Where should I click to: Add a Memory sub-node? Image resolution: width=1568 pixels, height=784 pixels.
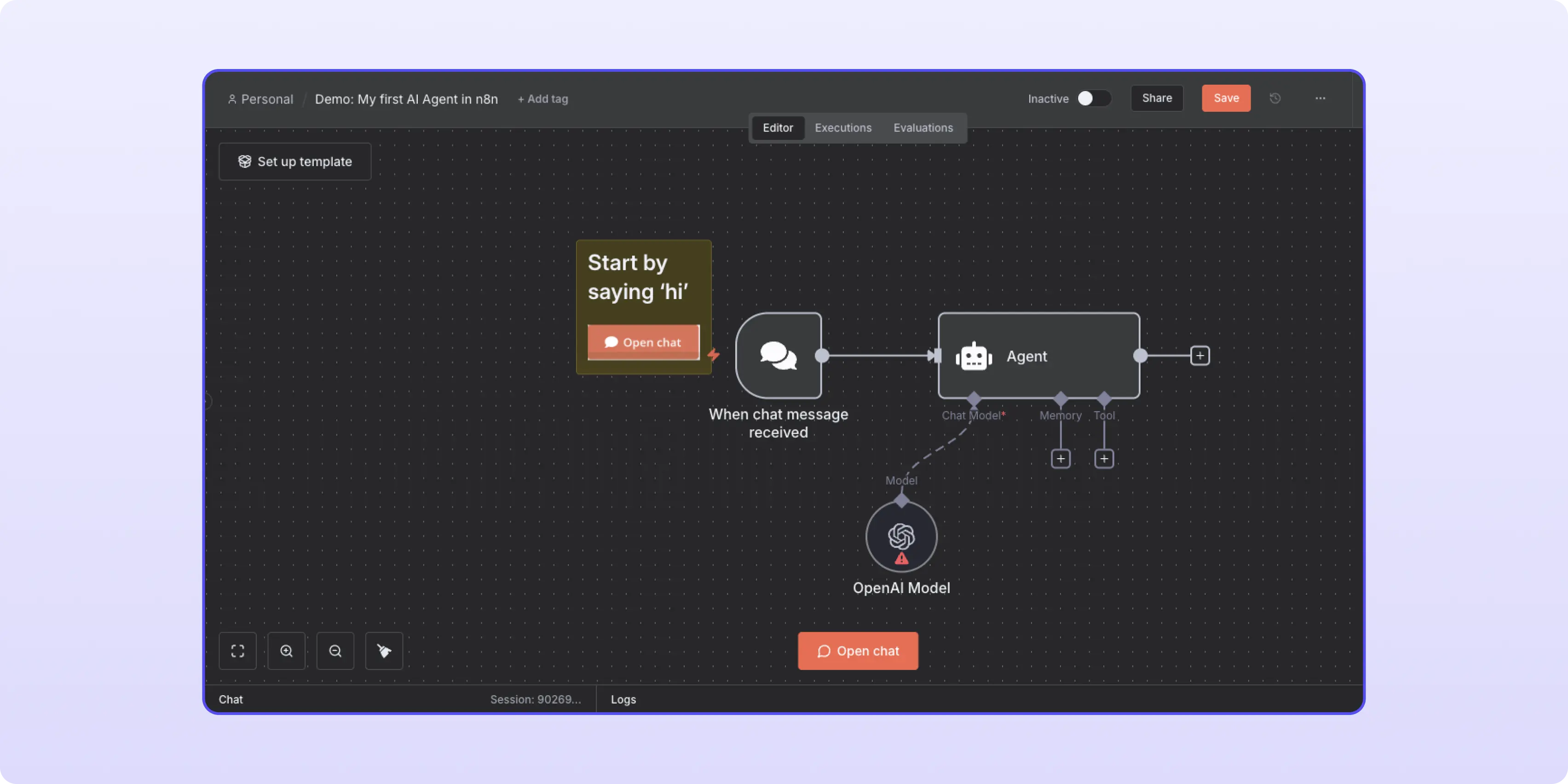(1061, 458)
